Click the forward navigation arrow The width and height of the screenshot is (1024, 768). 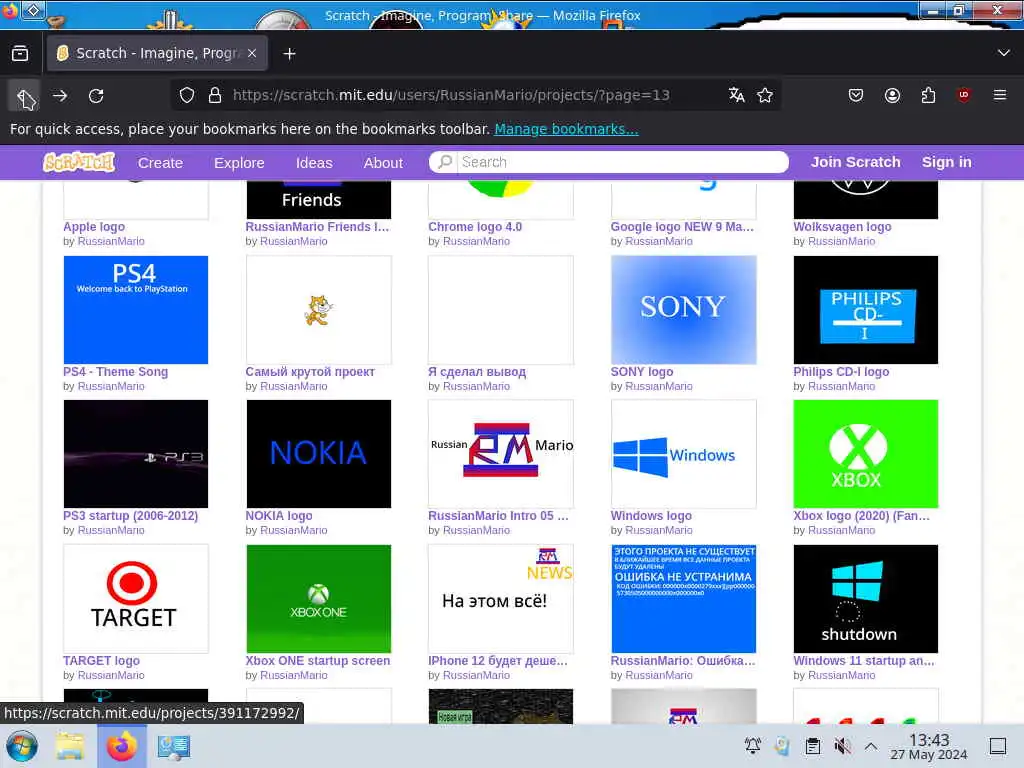pos(60,96)
